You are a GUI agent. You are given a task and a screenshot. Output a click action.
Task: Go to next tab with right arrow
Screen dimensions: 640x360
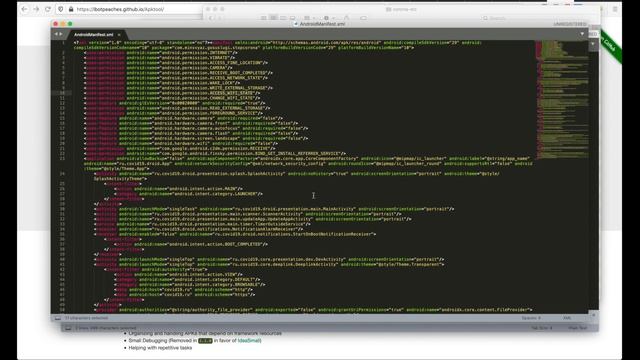coord(61,34)
